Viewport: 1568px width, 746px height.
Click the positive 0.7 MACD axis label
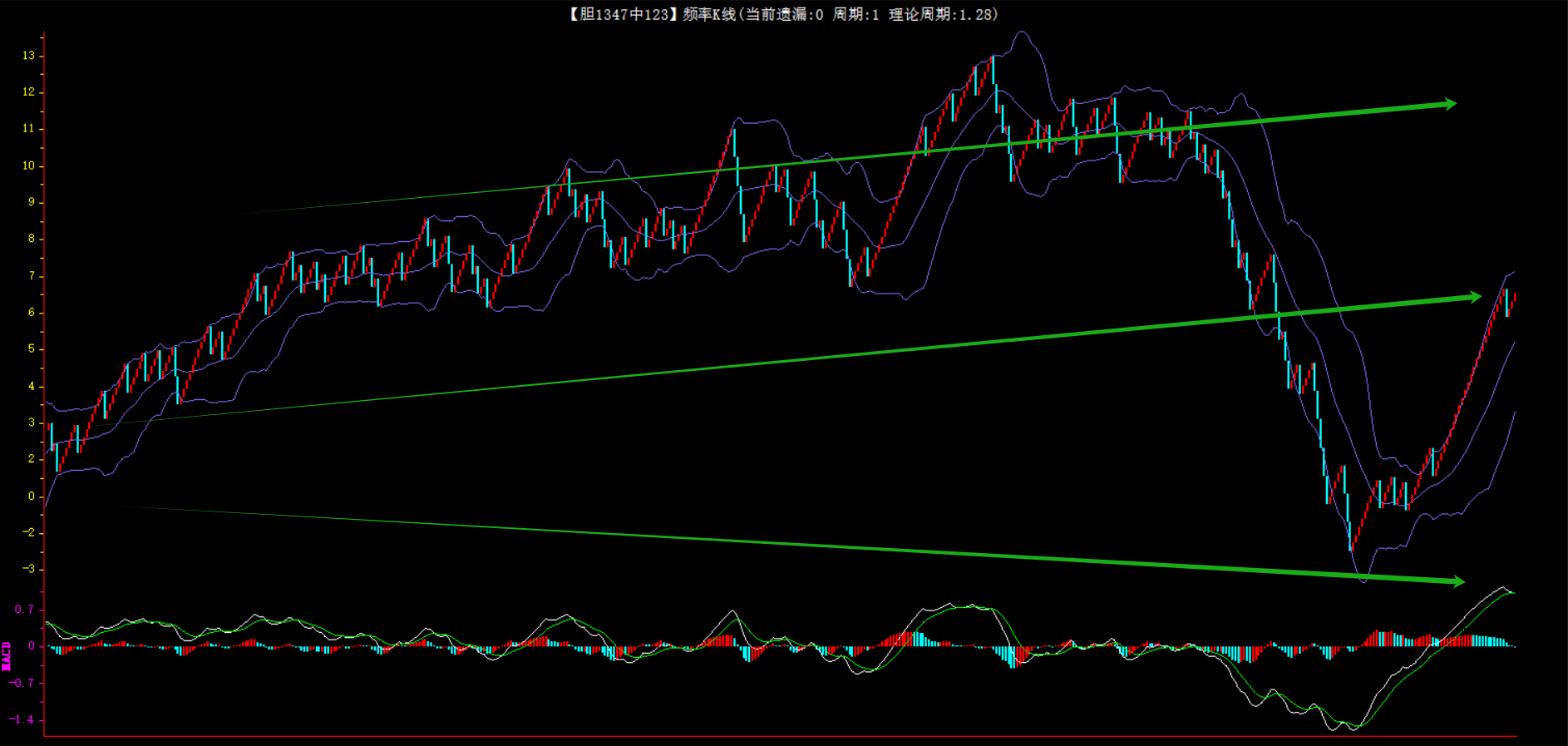(x=24, y=610)
